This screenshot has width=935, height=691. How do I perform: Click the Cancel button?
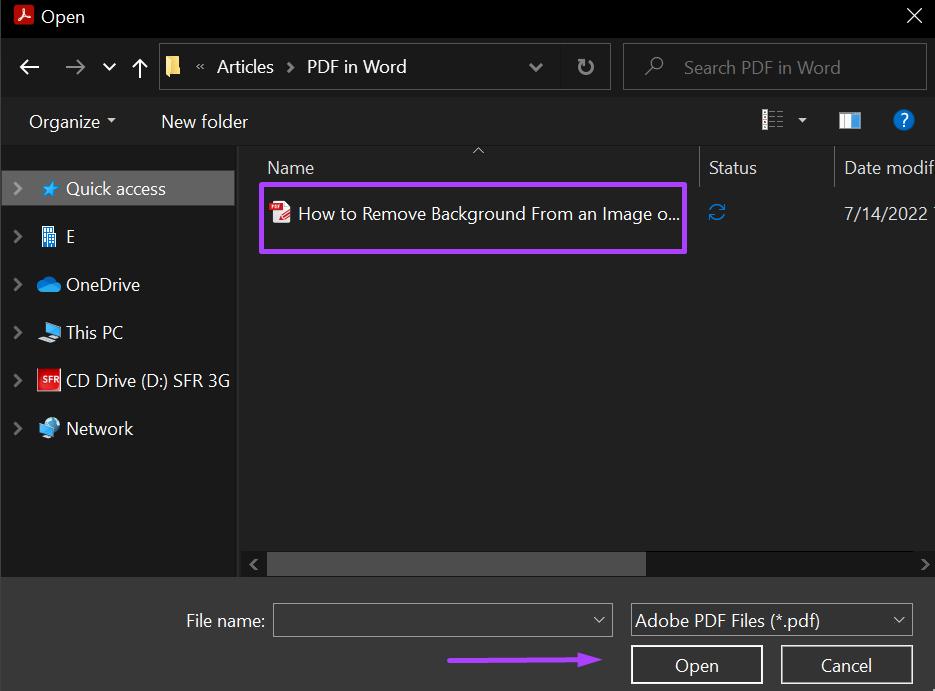[846, 665]
